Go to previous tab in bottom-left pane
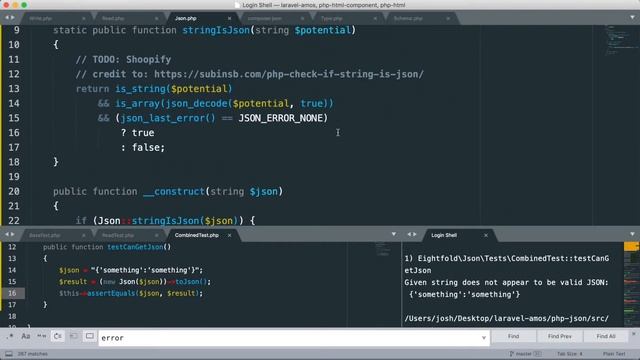Image resolution: width=640 pixels, height=360 pixels. click(x=7, y=234)
